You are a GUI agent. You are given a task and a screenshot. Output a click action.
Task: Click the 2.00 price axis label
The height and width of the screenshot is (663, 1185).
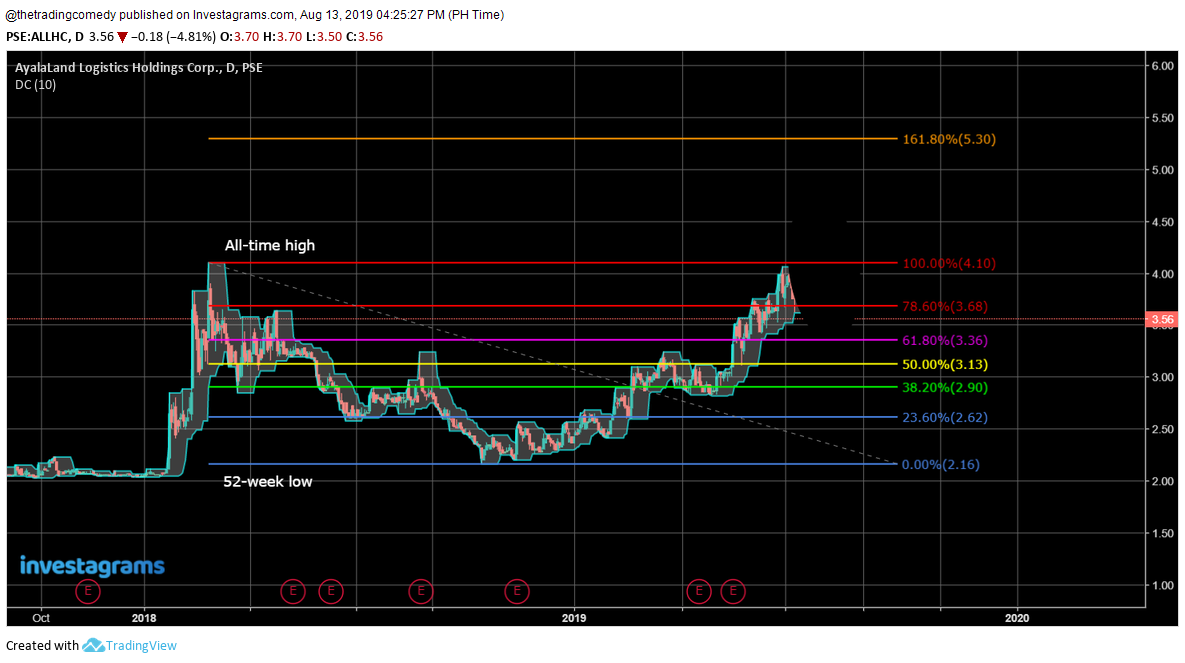(1162, 482)
